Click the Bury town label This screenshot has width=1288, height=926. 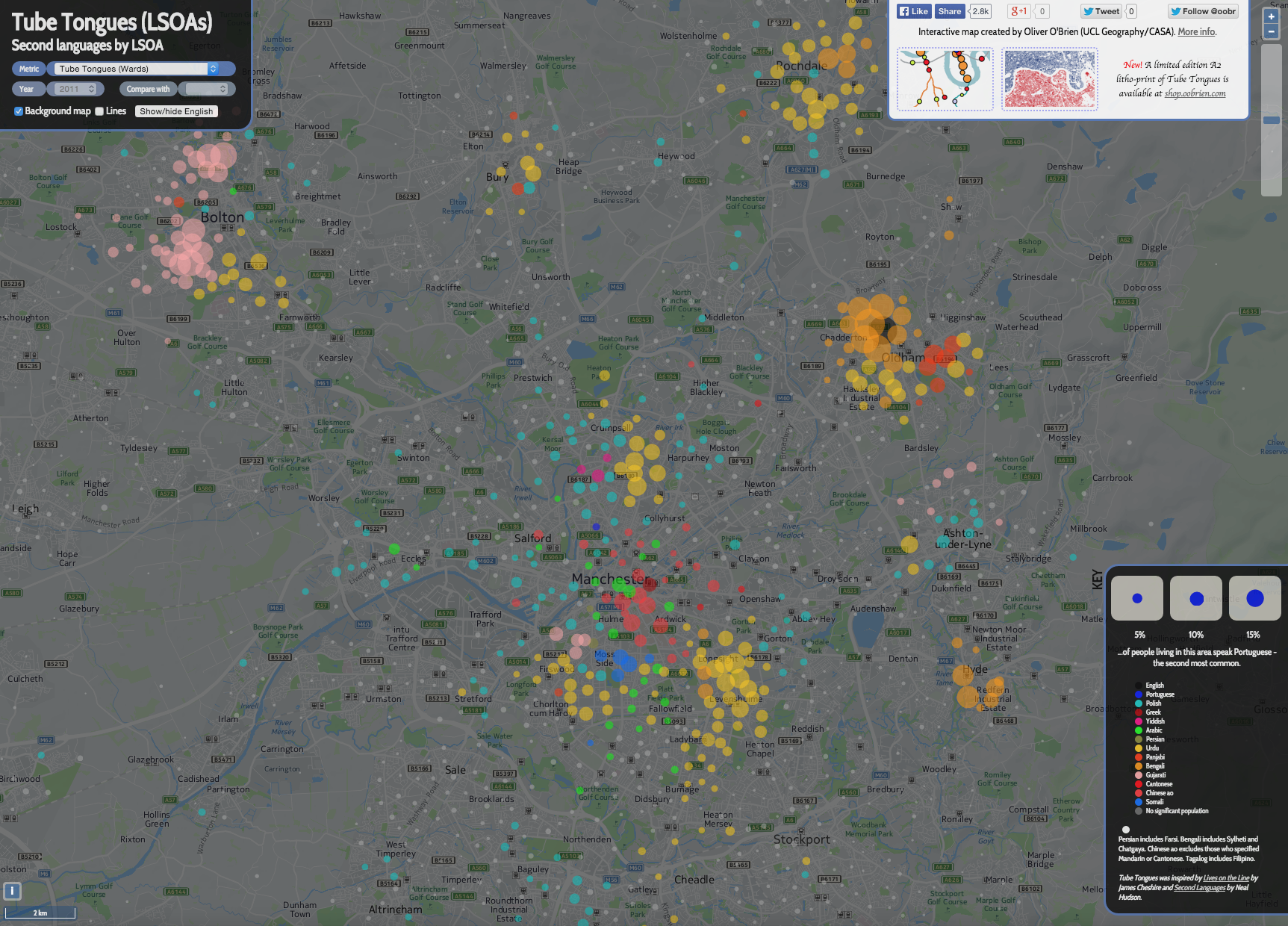coord(497,177)
